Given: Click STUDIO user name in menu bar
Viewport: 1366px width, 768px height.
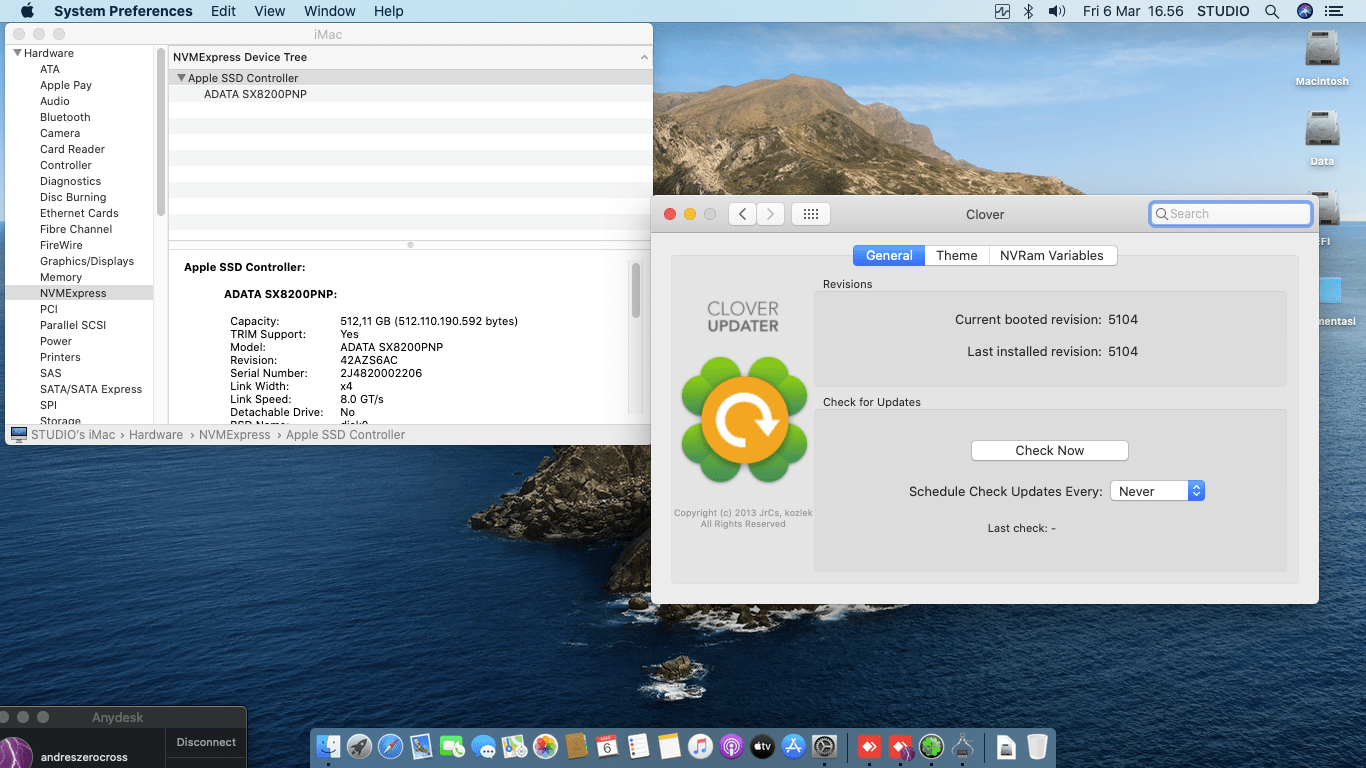Looking at the screenshot, I should point(1223,11).
